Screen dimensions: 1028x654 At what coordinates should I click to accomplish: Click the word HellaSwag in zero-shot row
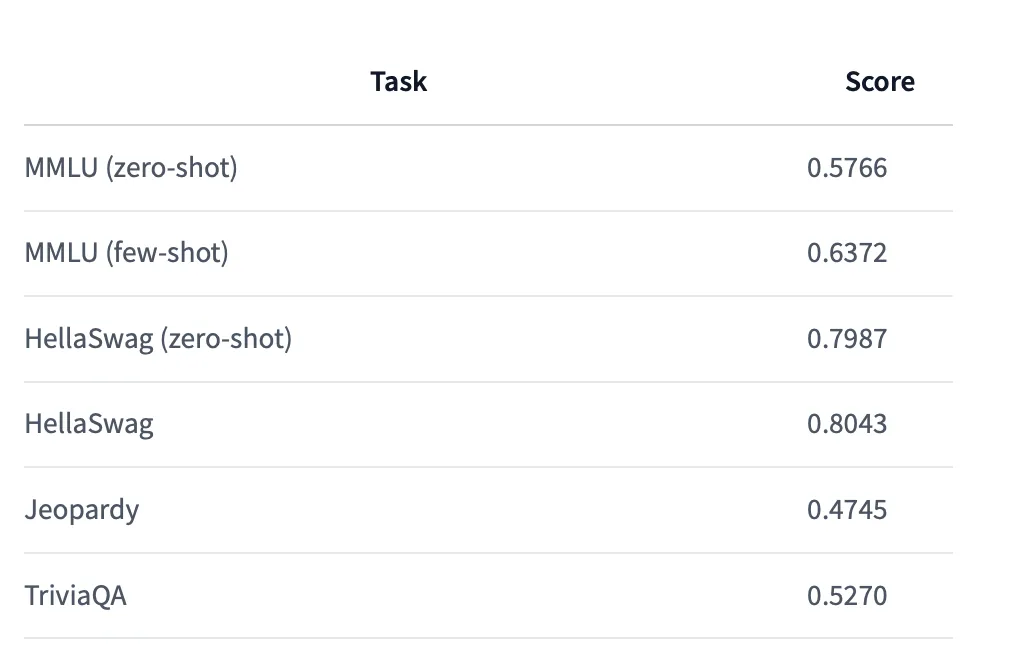(89, 339)
